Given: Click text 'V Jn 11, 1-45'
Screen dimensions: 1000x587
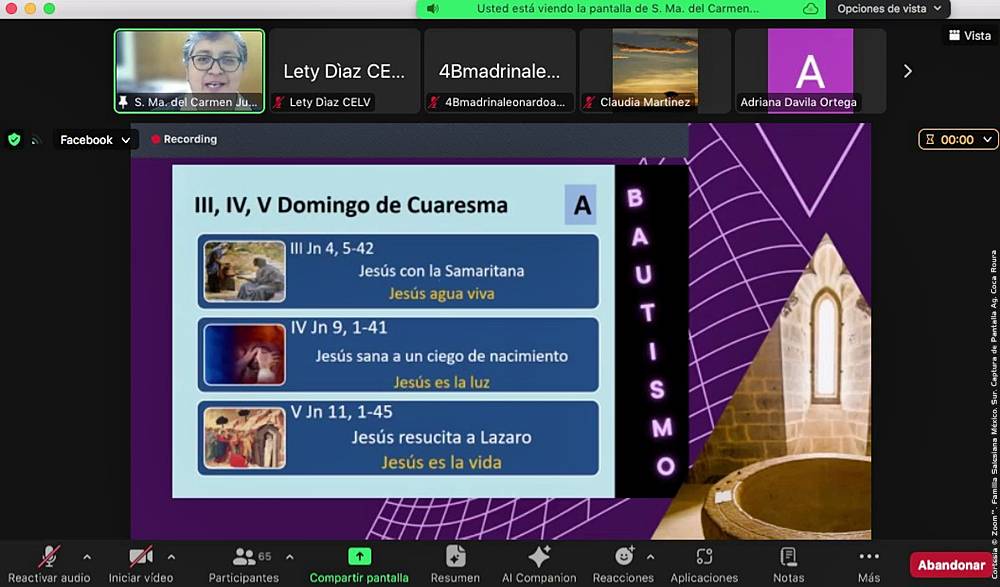Looking at the screenshot, I should pyautogui.click(x=341, y=412).
